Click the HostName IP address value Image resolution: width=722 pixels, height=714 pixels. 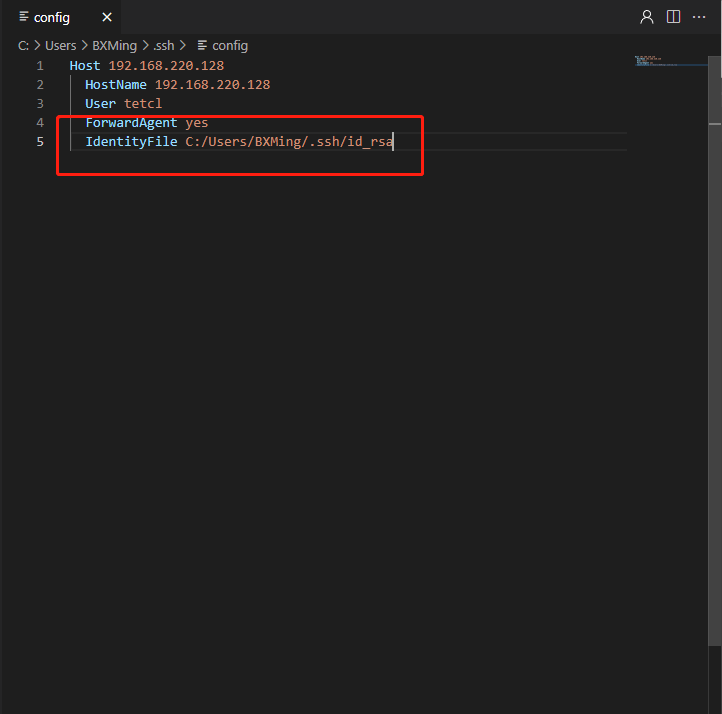[212, 85]
